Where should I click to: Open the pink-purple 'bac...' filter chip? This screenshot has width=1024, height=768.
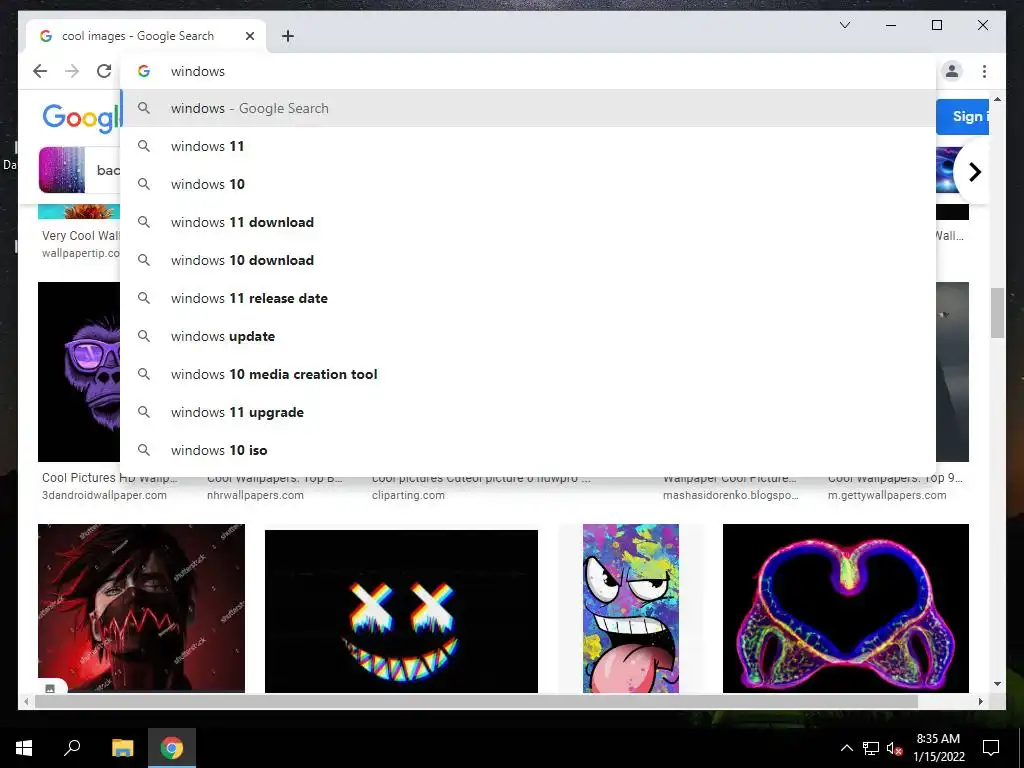click(79, 170)
